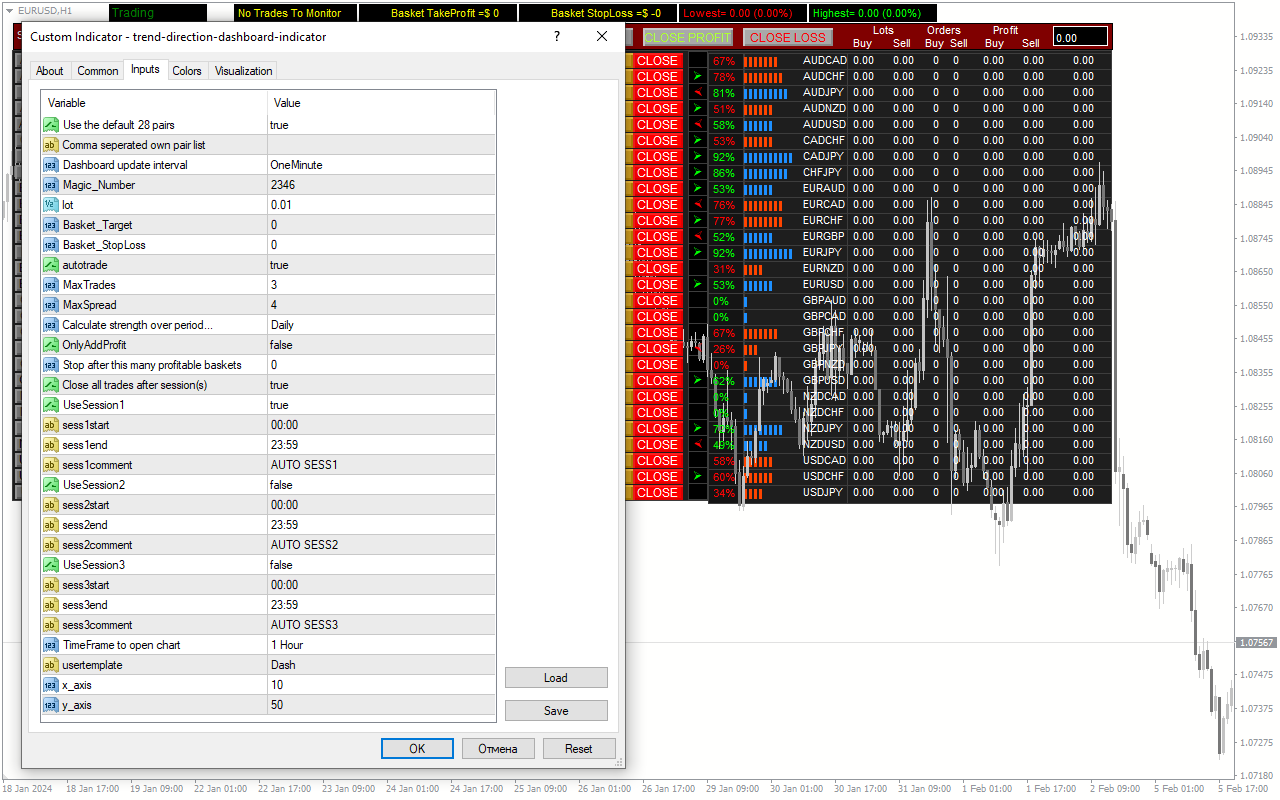Click the icon beside 'Calculate strength over period'
The width and height of the screenshot is (1280, 800).
coord(51,325)
